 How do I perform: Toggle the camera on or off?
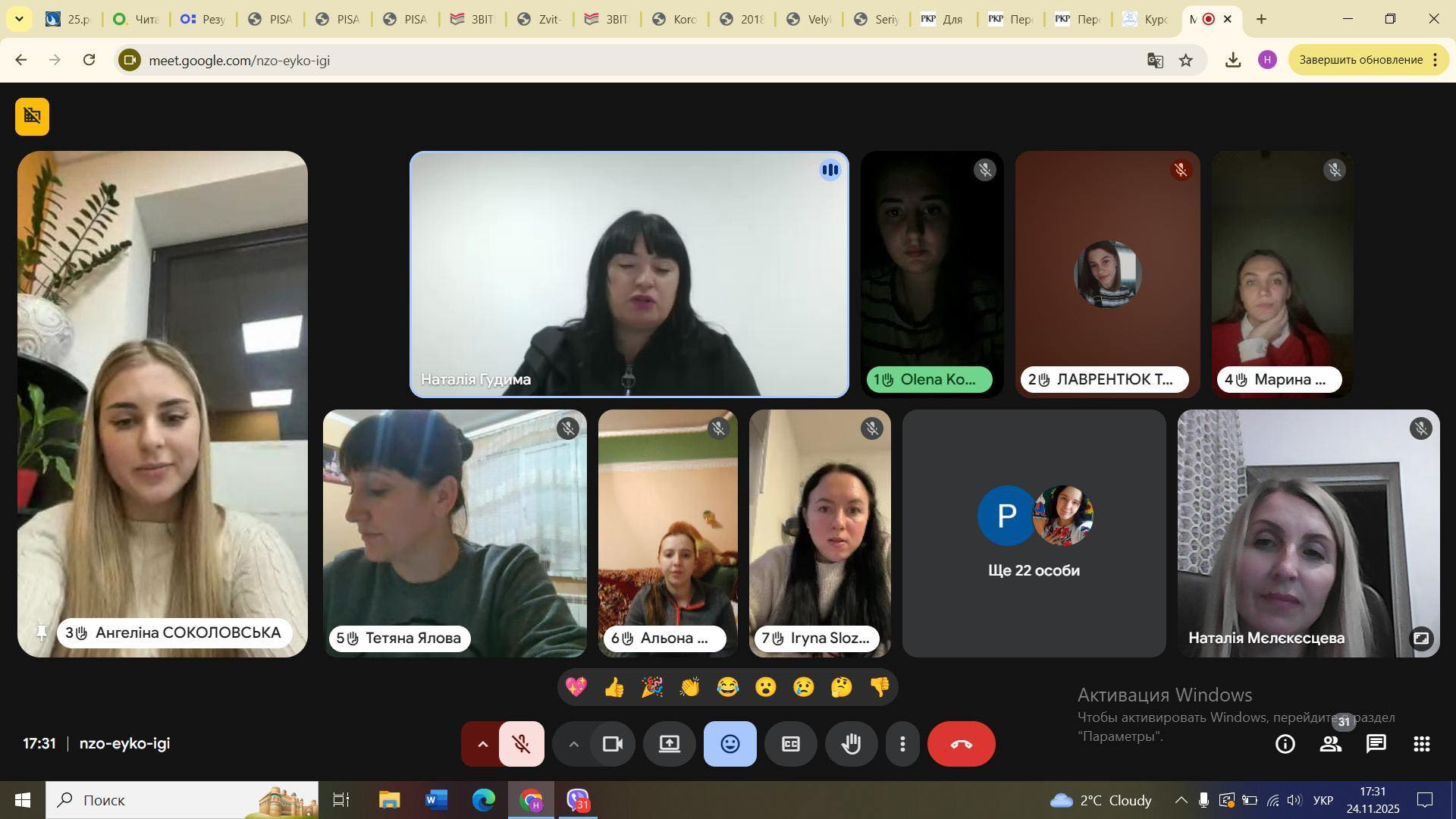tap(612, 744)
